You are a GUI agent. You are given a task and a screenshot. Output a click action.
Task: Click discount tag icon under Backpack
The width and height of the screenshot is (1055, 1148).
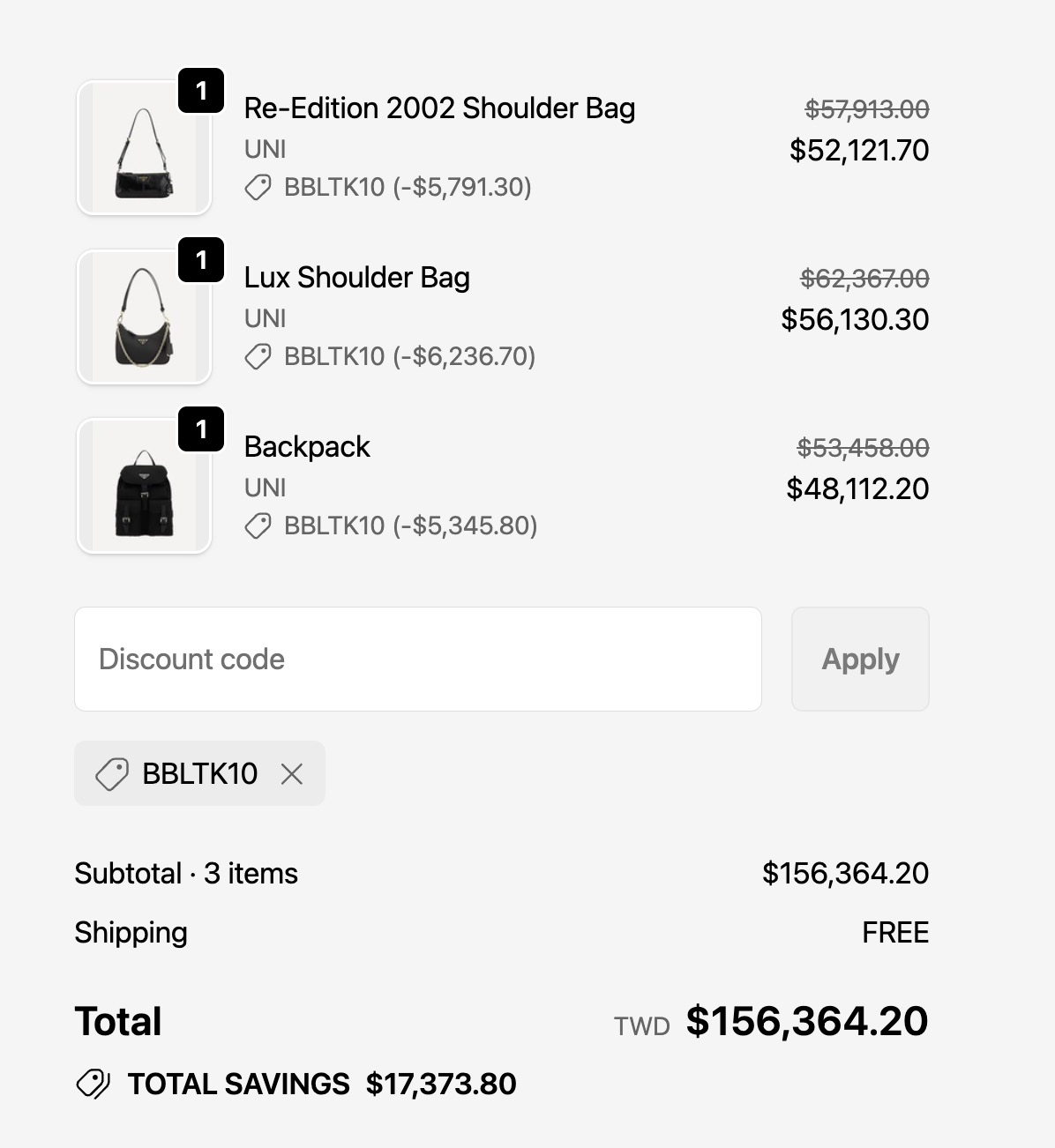pos(258,526)
